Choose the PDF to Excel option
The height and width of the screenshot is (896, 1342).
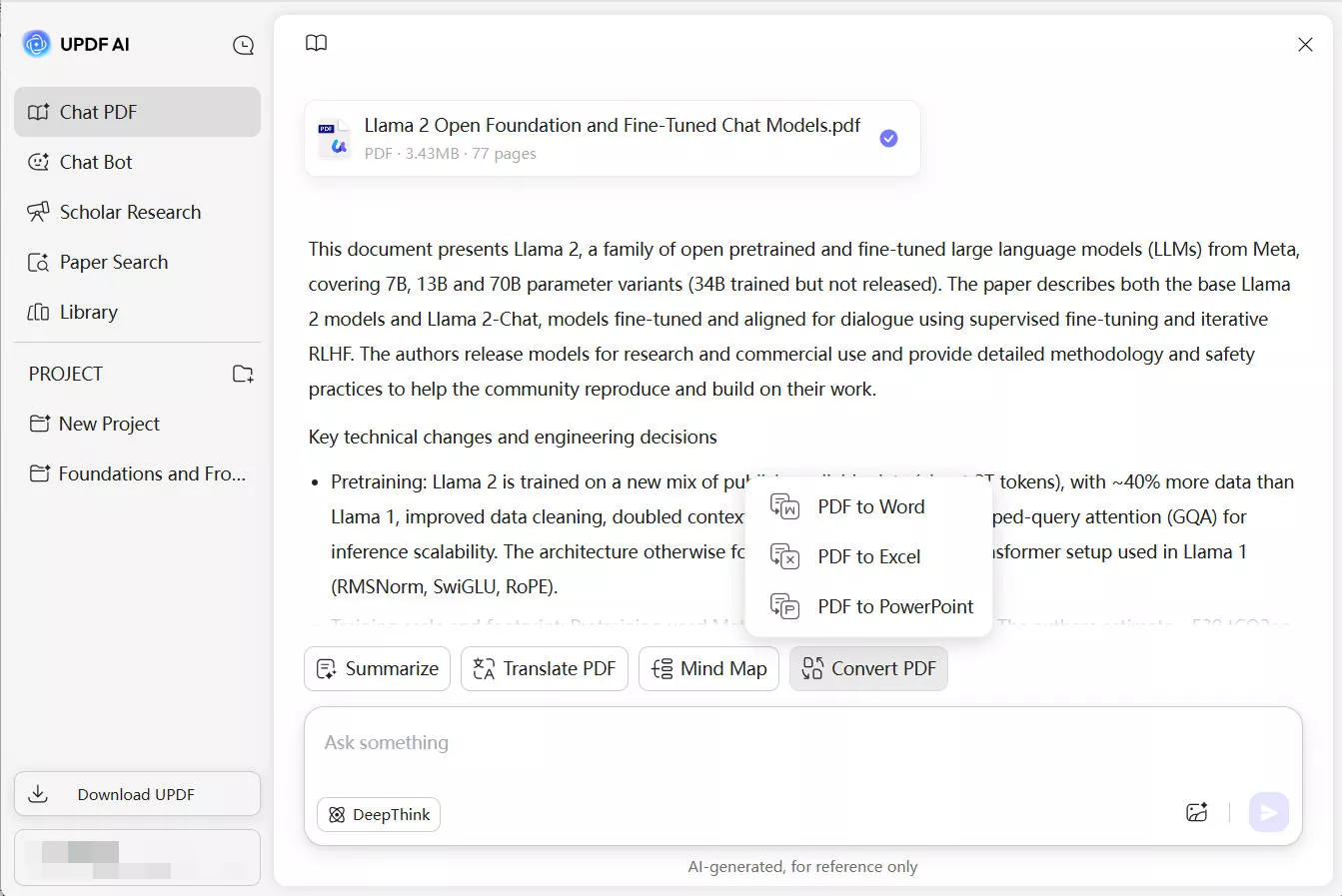click(x=869, y=556)
